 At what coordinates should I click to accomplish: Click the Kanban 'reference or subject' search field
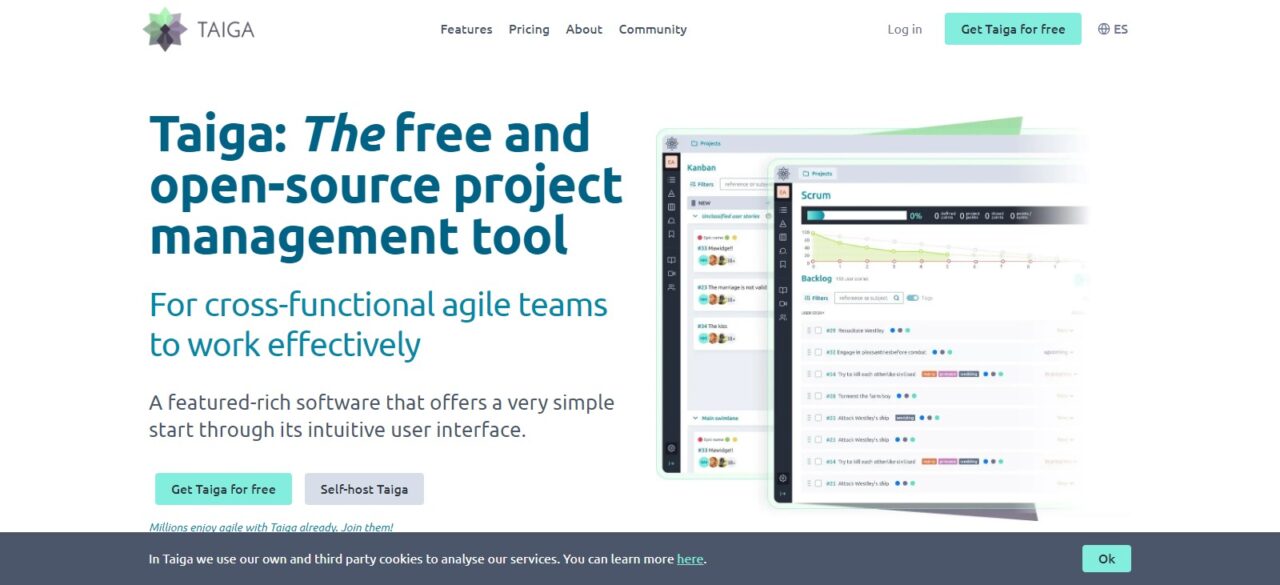[743, 185]
